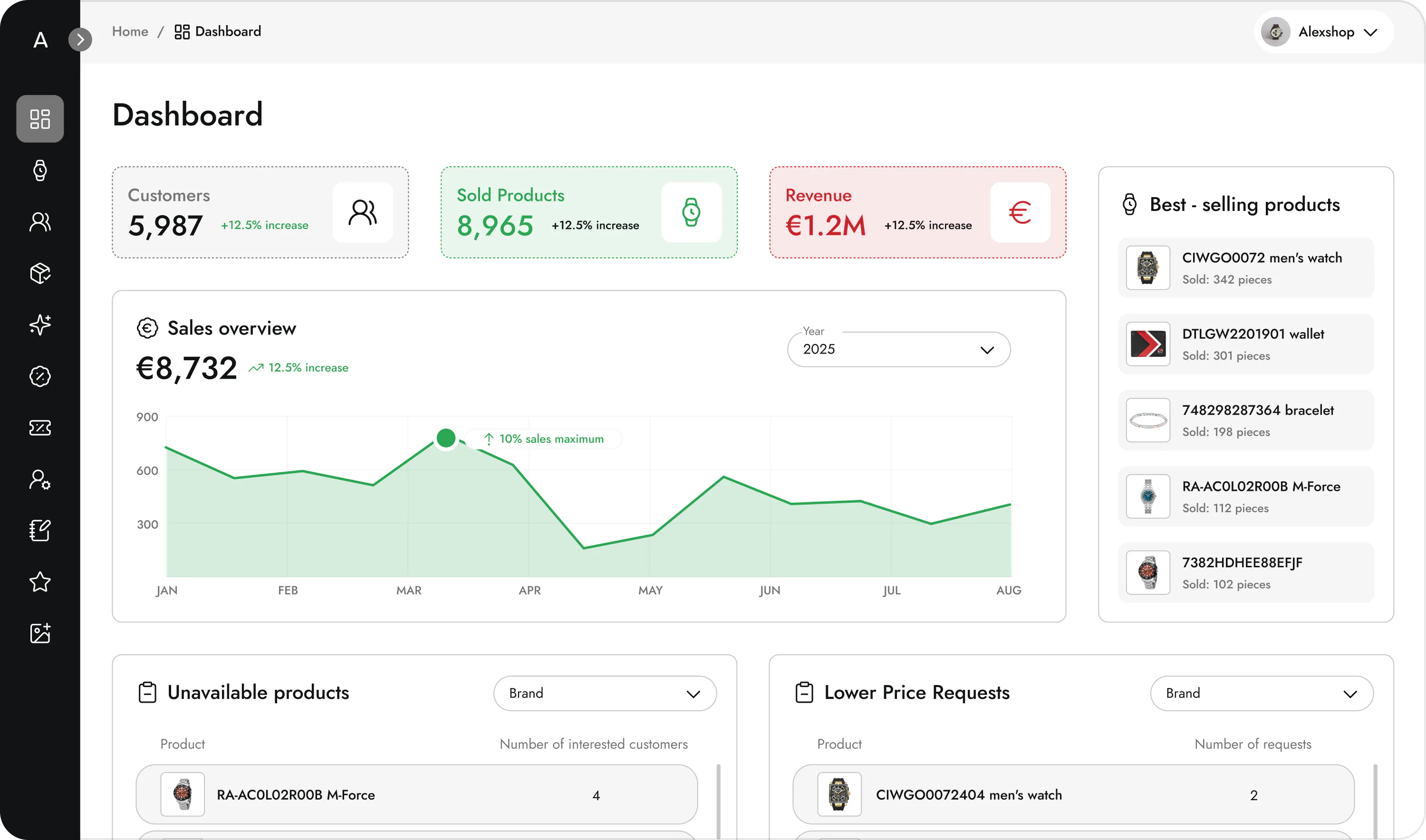This screenshot has height=840, width=1426.
Task: Click the €8,732 sales total
Action: click(187, 368)
